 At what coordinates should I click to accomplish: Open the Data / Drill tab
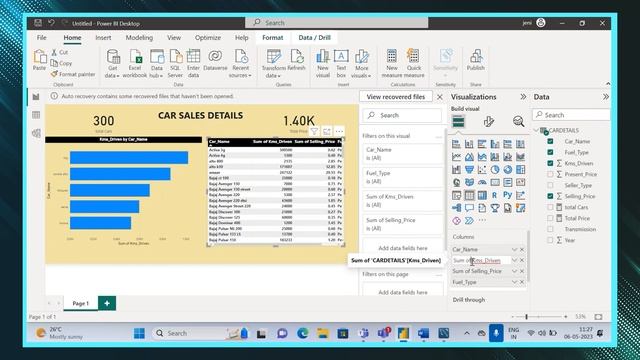[x=314, y=38]
